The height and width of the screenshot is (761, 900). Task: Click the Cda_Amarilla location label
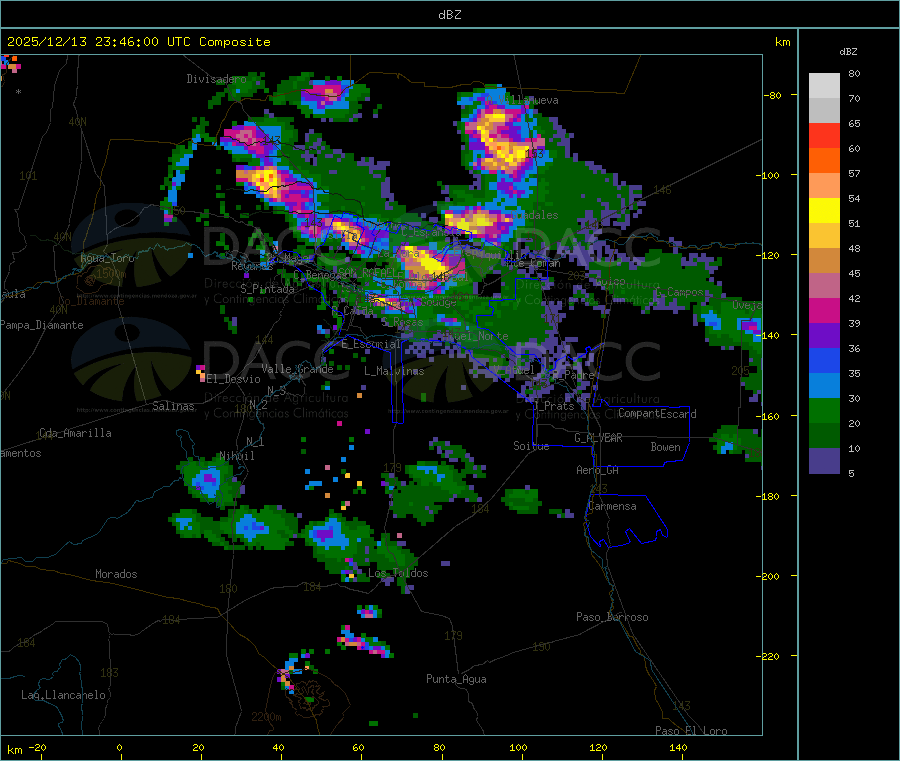[75, 433]
